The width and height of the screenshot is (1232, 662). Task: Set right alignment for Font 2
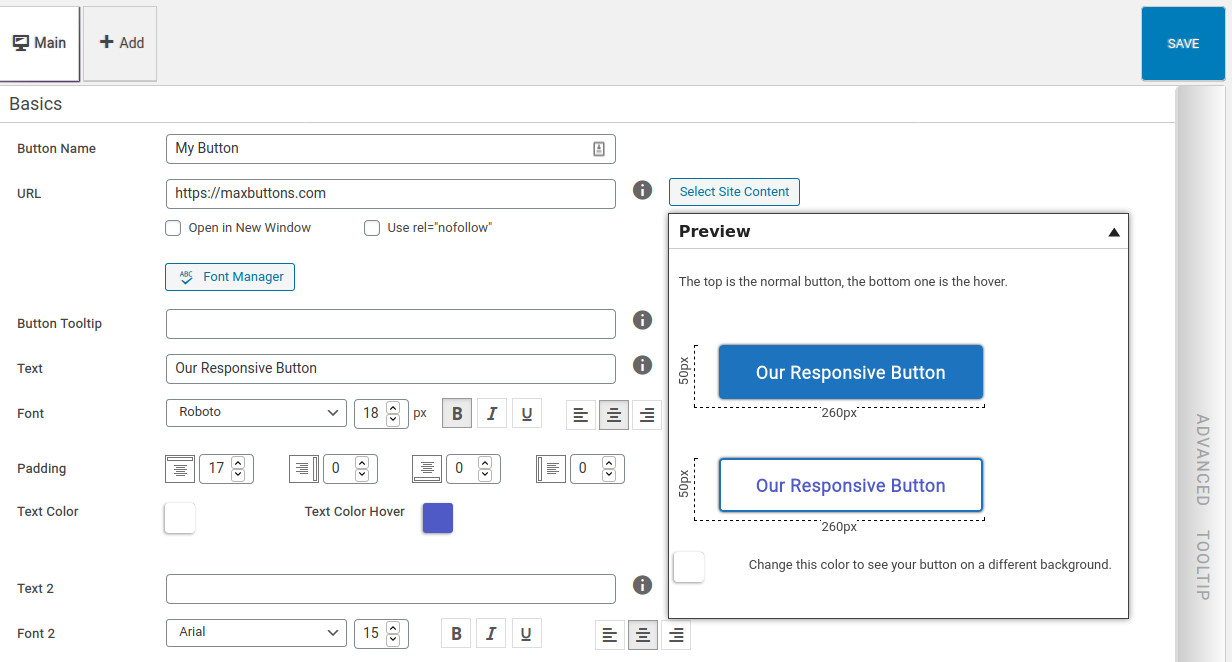pyautogui.click(x=676, y=632)
